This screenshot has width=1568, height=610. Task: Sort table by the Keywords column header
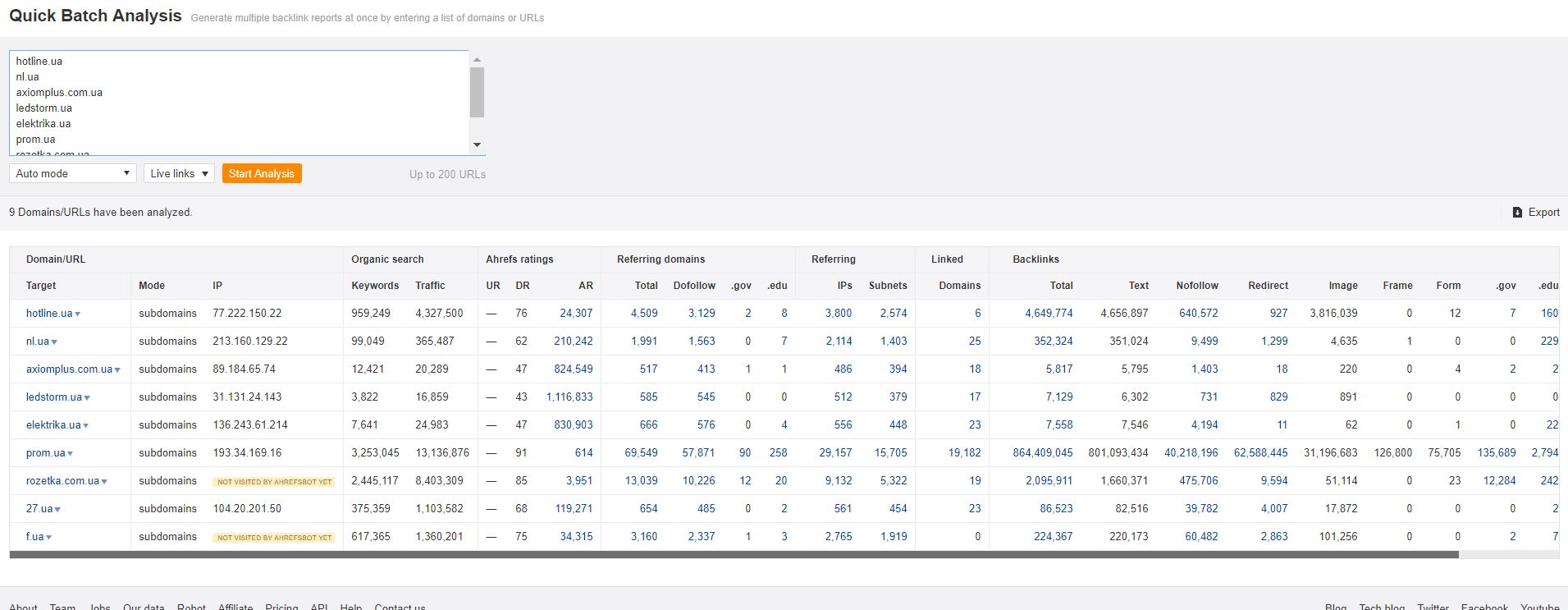coord(375,286)
